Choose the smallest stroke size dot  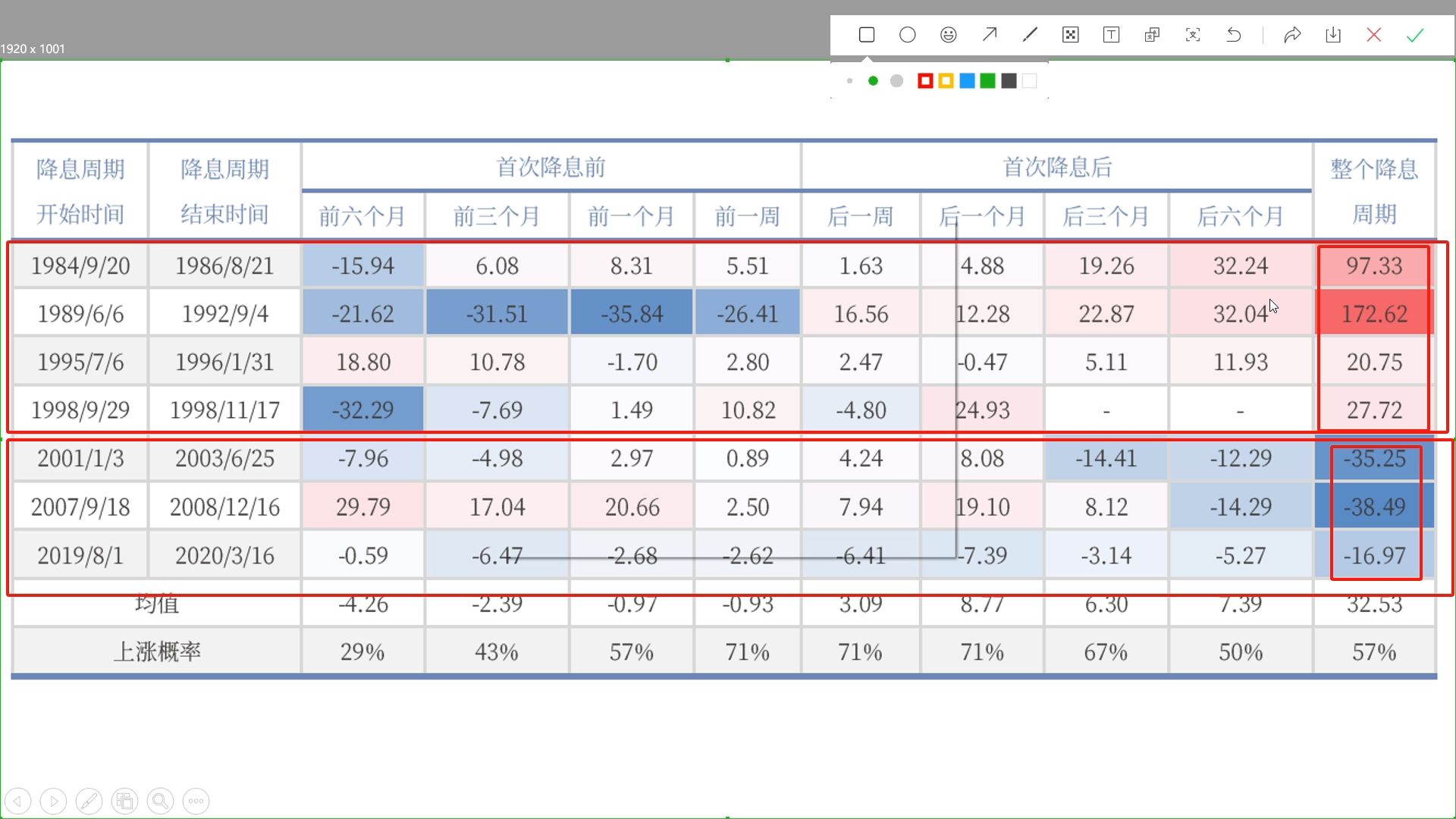pos(850,81)
